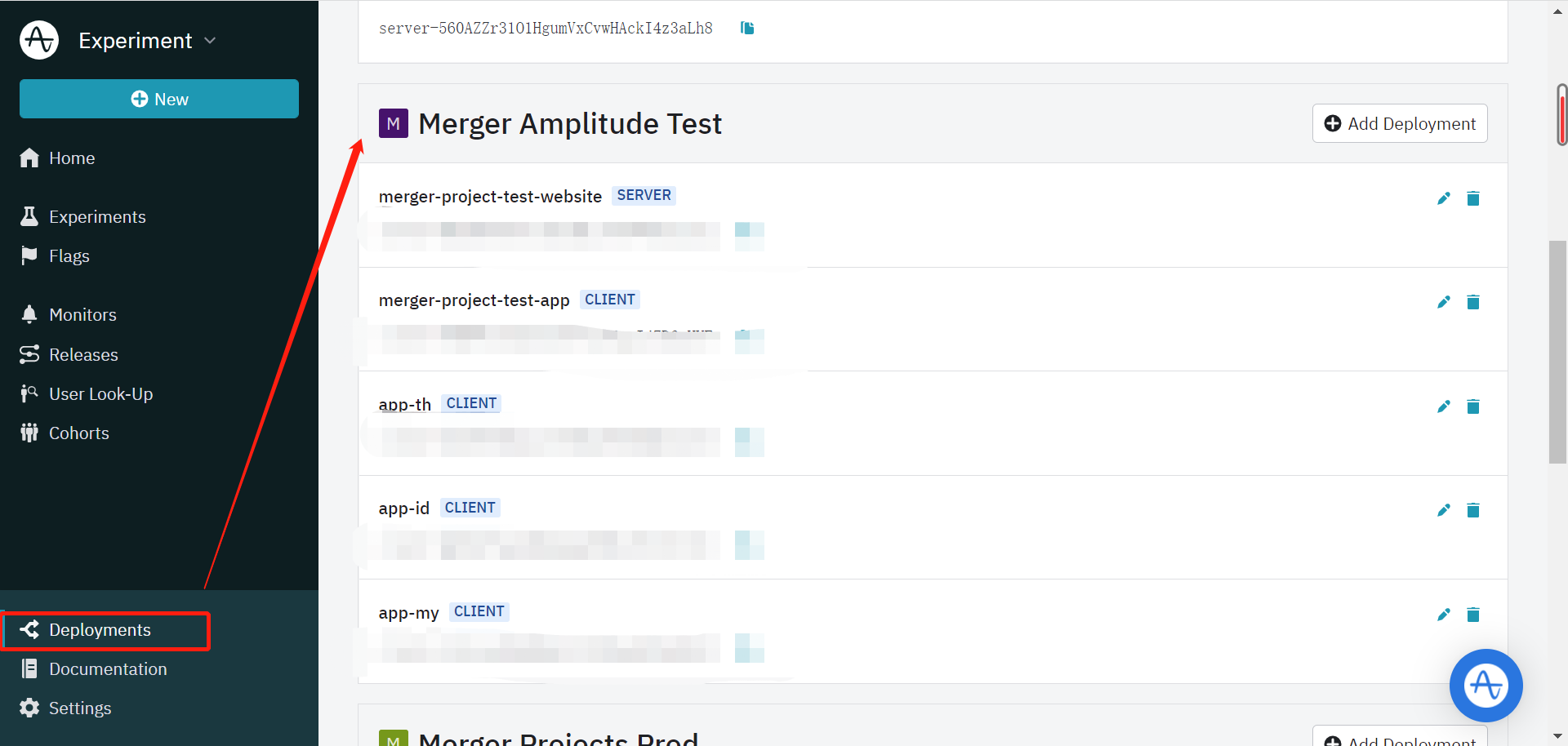Click the merger-project-test-app deployment name
Screen dimensions: 1568x746
474,300
